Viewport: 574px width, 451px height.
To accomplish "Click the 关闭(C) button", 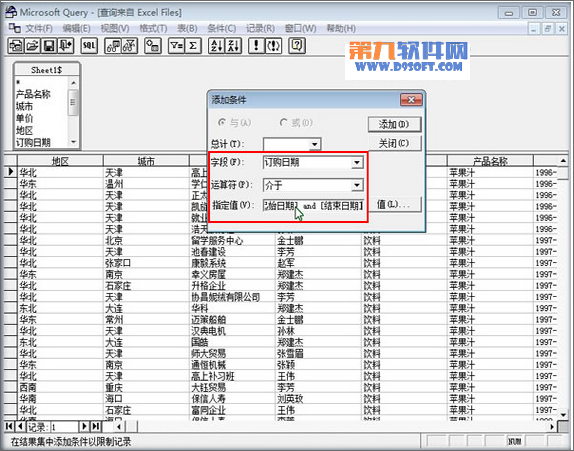I will (x=394, y=143).
